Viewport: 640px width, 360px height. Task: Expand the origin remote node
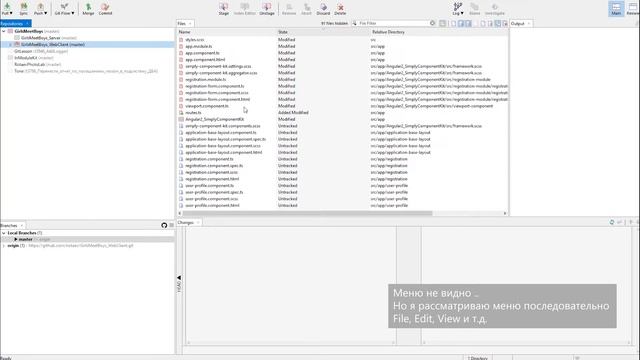coord(4,246)
